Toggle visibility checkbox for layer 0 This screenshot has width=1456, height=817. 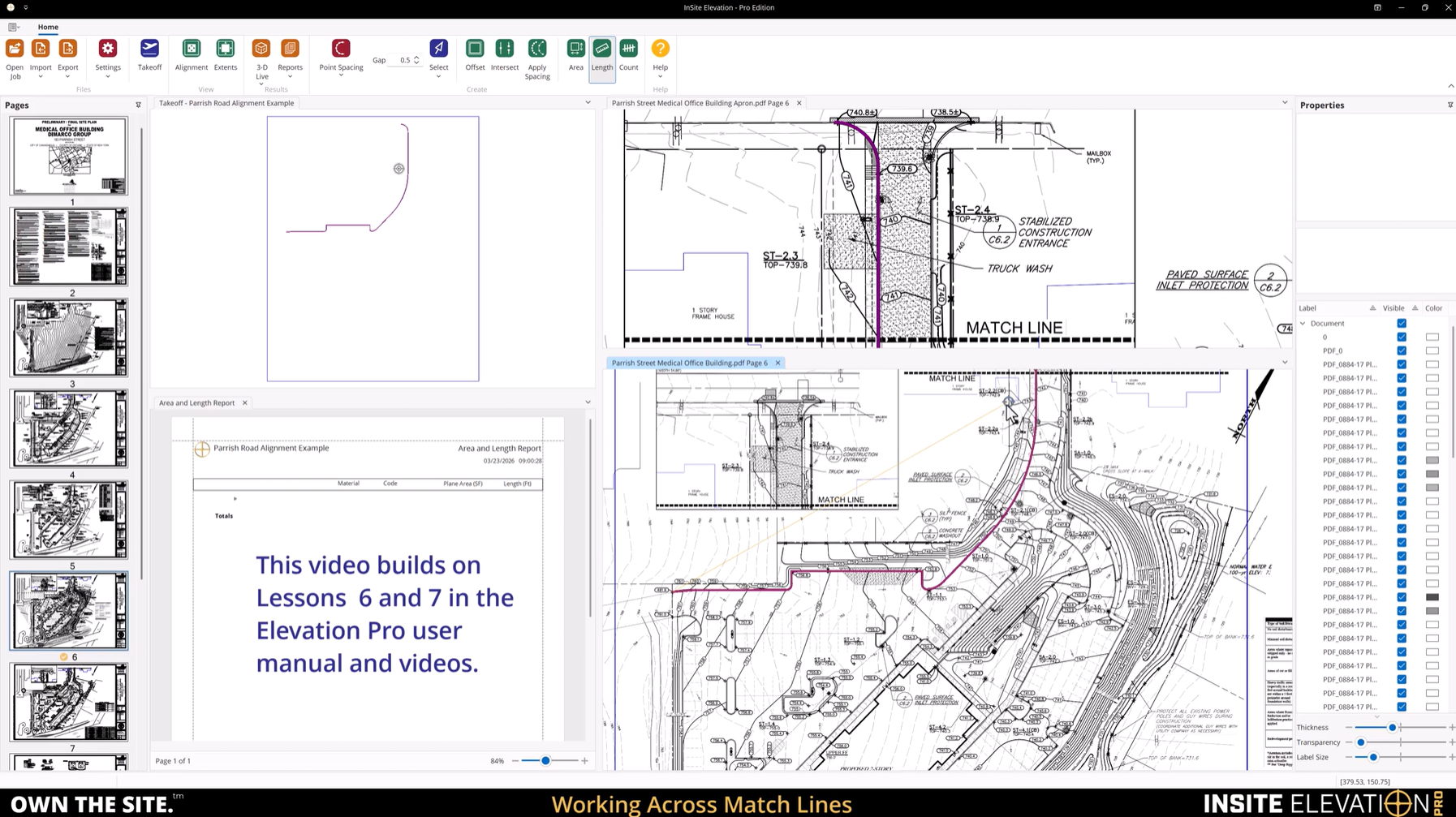coord(1402,337)
